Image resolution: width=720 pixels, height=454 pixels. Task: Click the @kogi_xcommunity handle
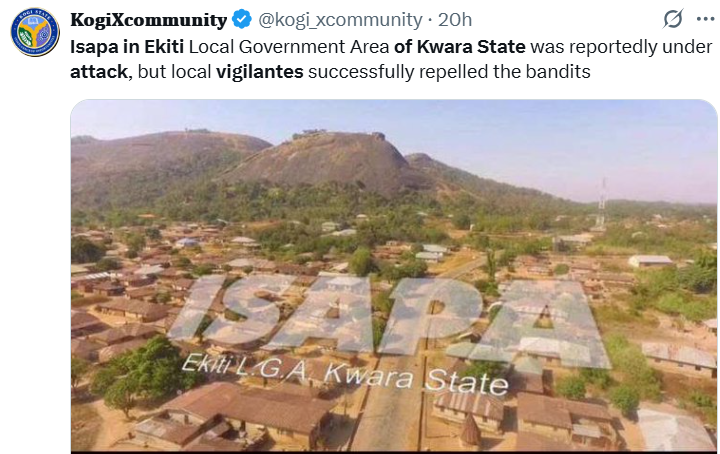point(340,20)
